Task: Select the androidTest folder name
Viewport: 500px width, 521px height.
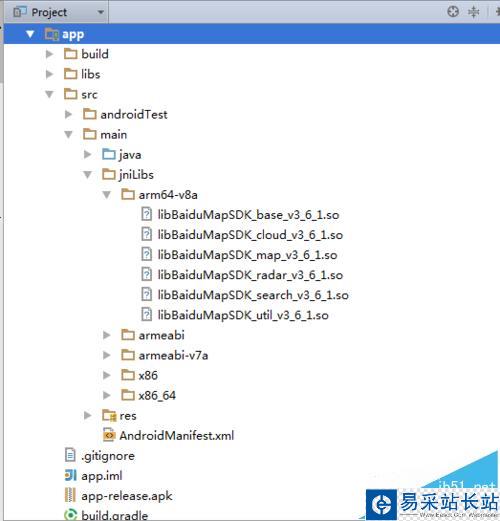Action: (134, 115)
